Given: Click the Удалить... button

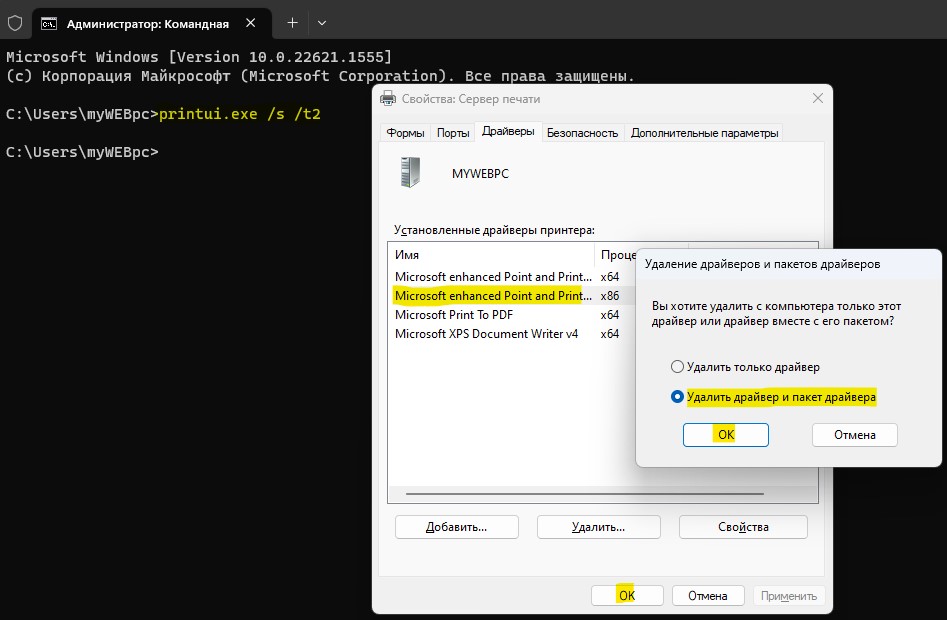Looking at the screenshot, I should pos(599,527).
